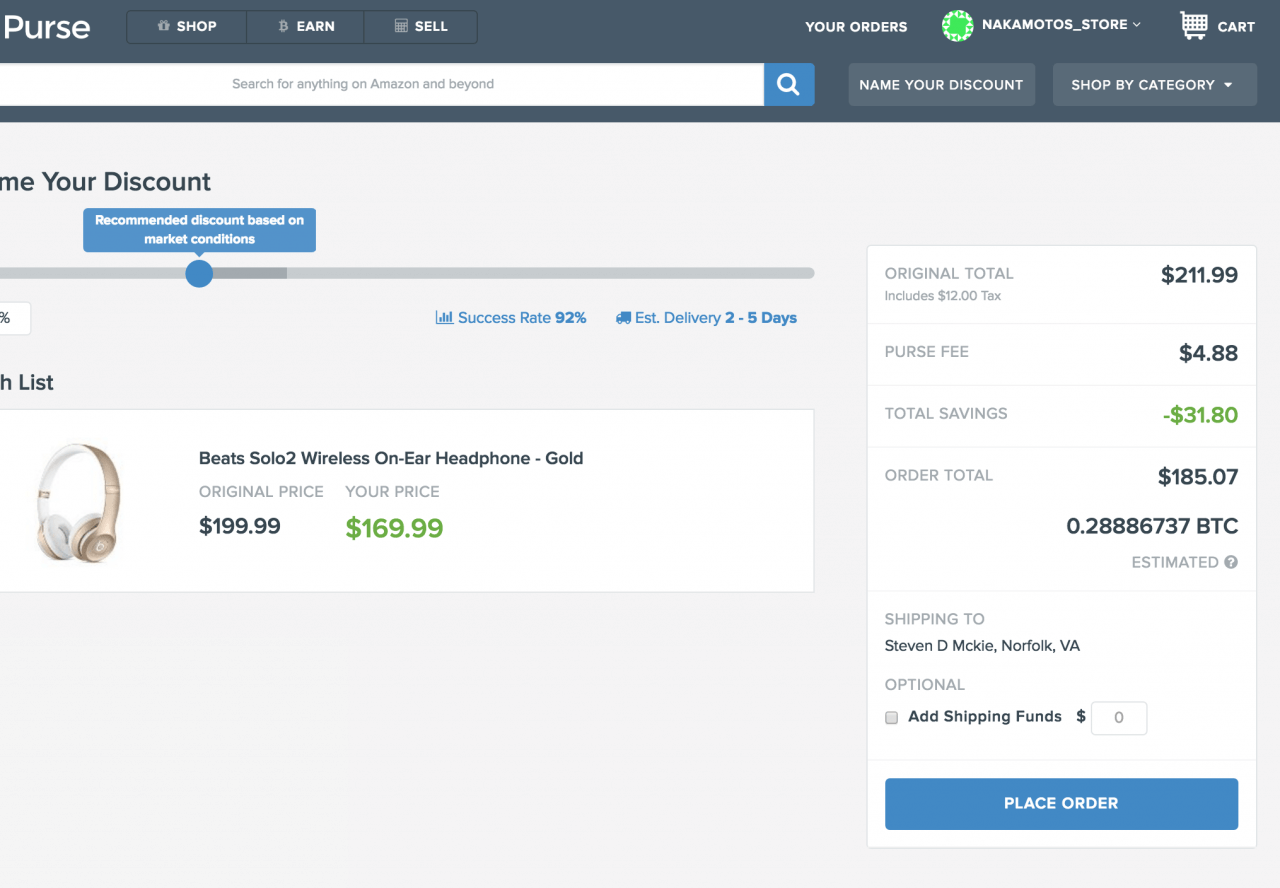Open the EARN menu tab

(305, 27)
